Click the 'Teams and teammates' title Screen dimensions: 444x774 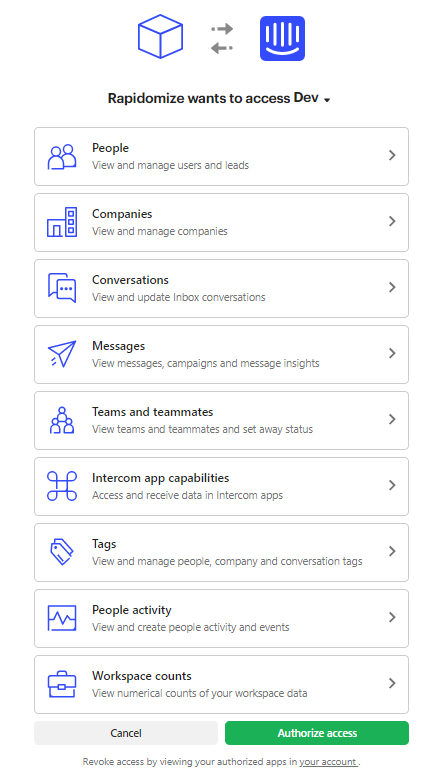(153, 412)
